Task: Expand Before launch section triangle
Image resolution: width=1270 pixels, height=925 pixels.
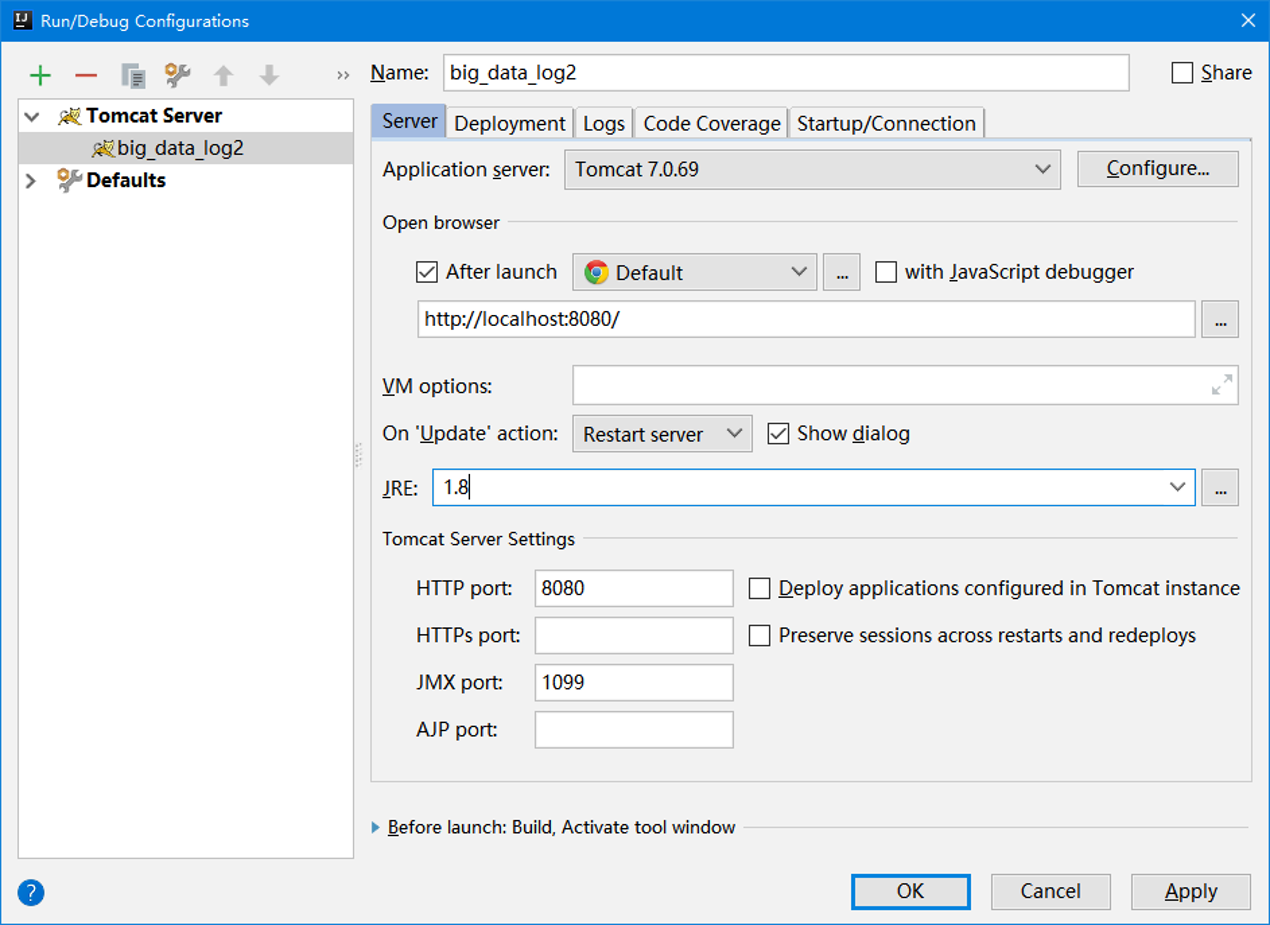Action: coord(376,827)
